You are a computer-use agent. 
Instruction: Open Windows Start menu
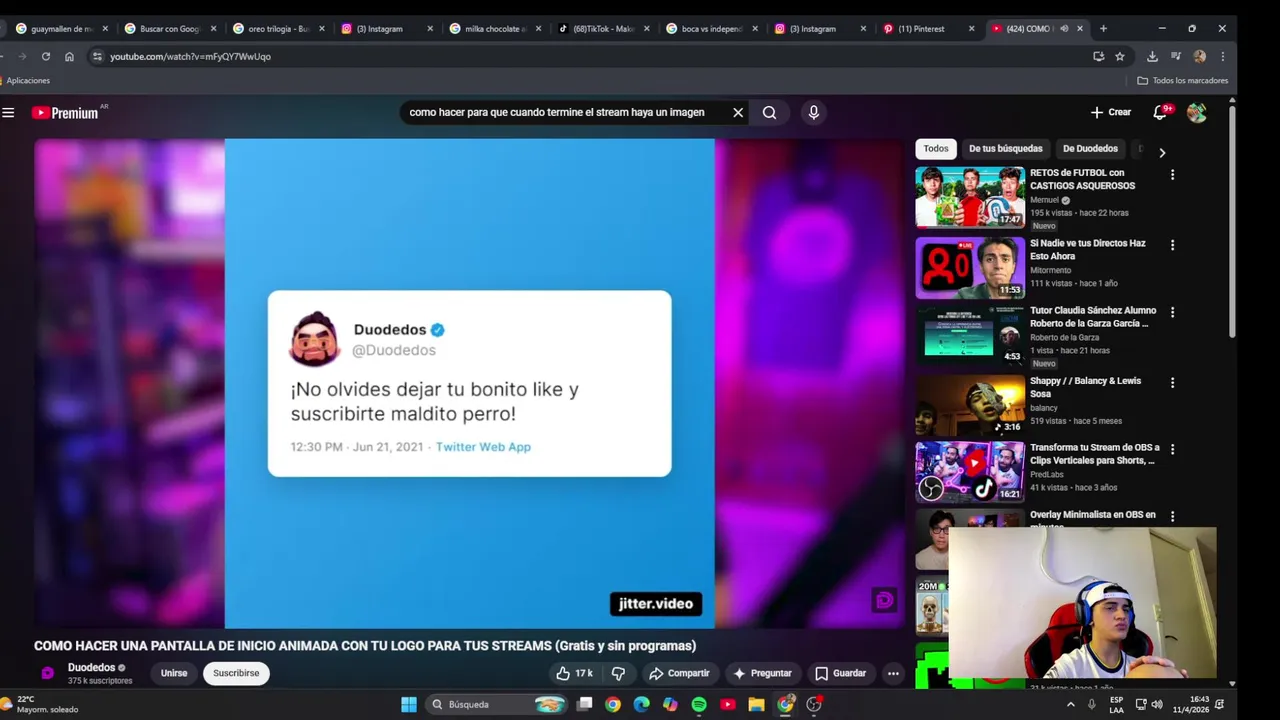point(409,704)
